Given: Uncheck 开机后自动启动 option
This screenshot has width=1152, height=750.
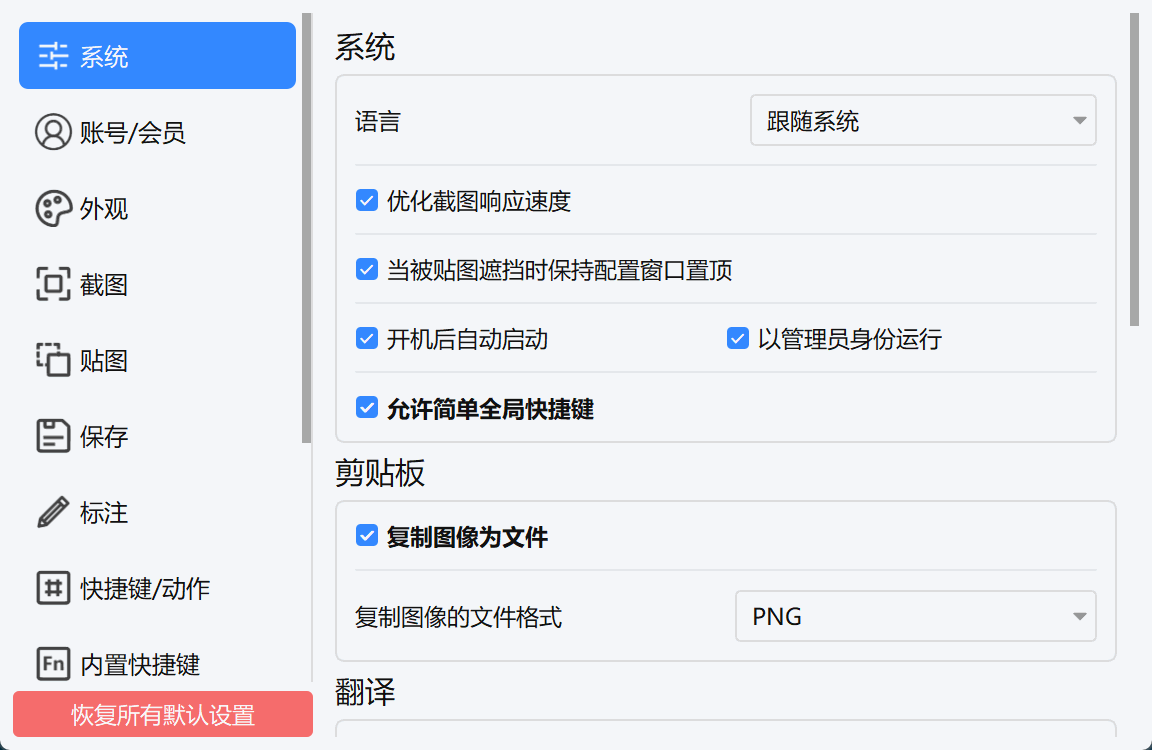Looking at the screenshot, I should [x=367, y=339].
